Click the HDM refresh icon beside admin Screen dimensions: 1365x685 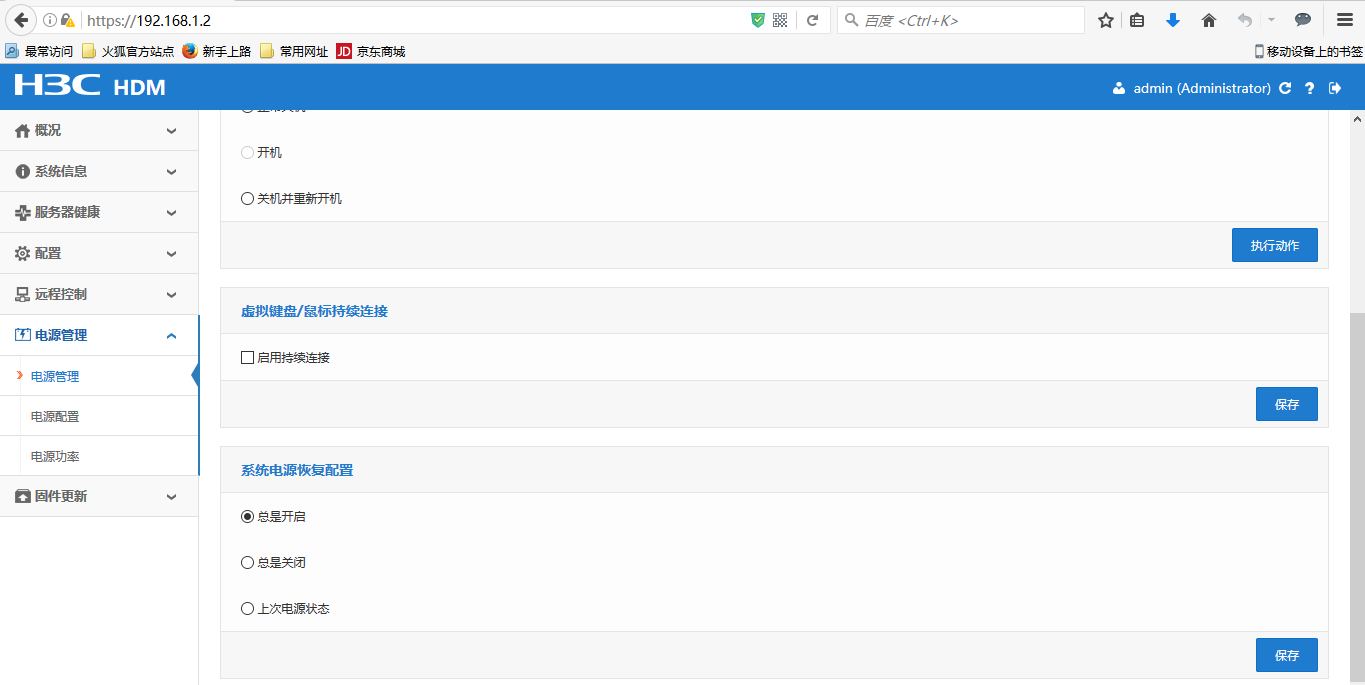coord(1286,88)
